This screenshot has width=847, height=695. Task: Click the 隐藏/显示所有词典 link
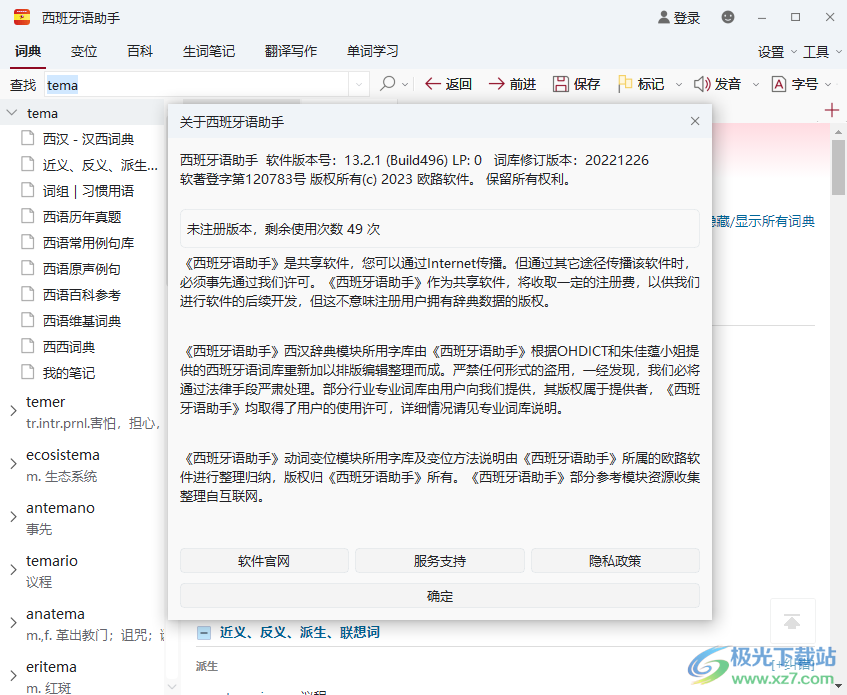(763, 221)
